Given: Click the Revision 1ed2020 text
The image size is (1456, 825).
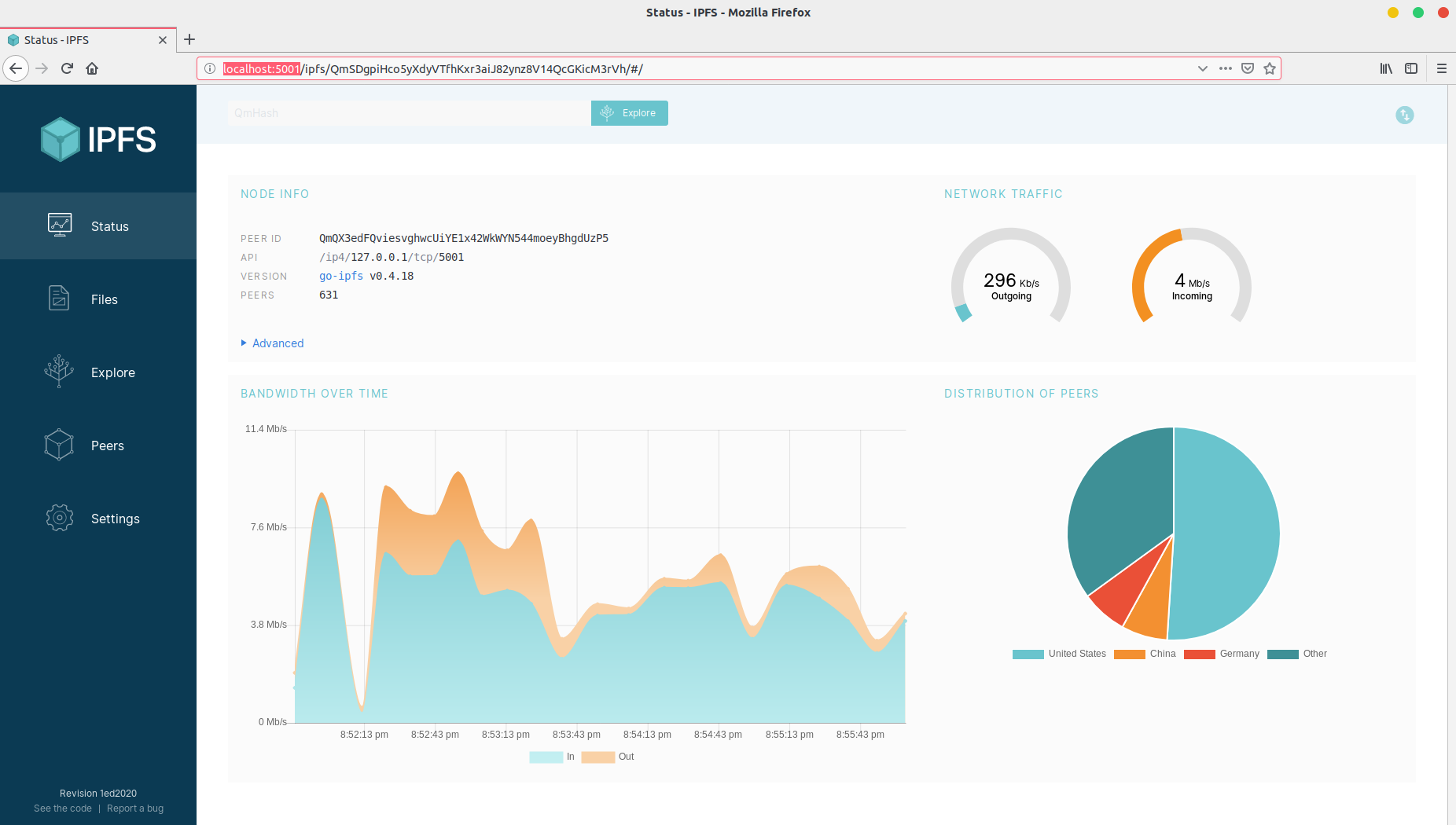Looking at the screenshot, I should click(98, 794).
